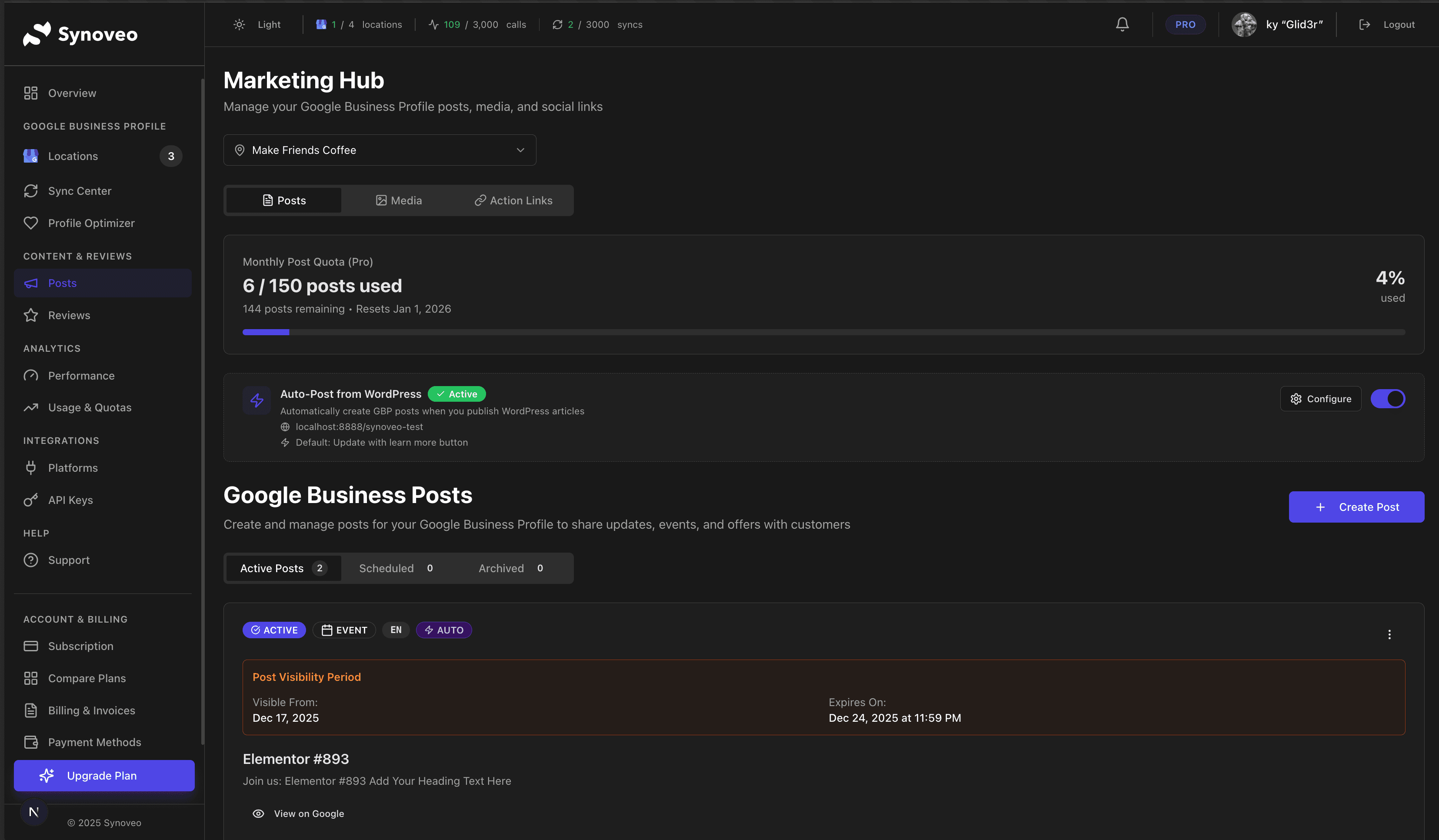Open the Make Friends Coffee location dropdown

(380, 150)
